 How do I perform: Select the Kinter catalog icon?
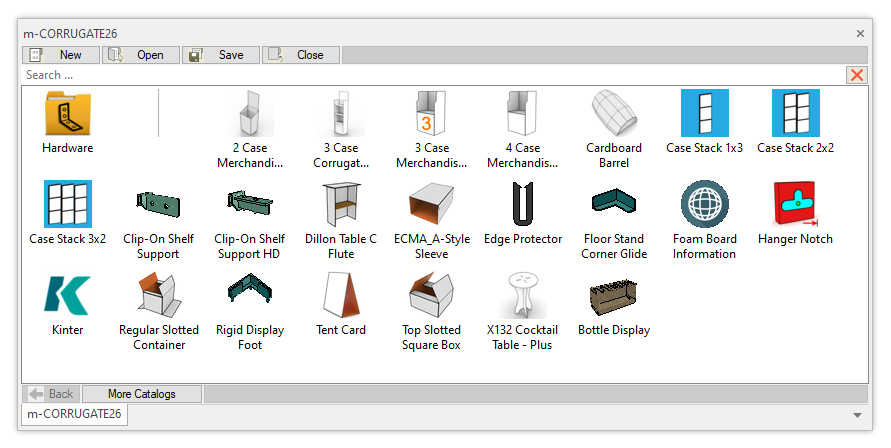(x=68, y=296)
